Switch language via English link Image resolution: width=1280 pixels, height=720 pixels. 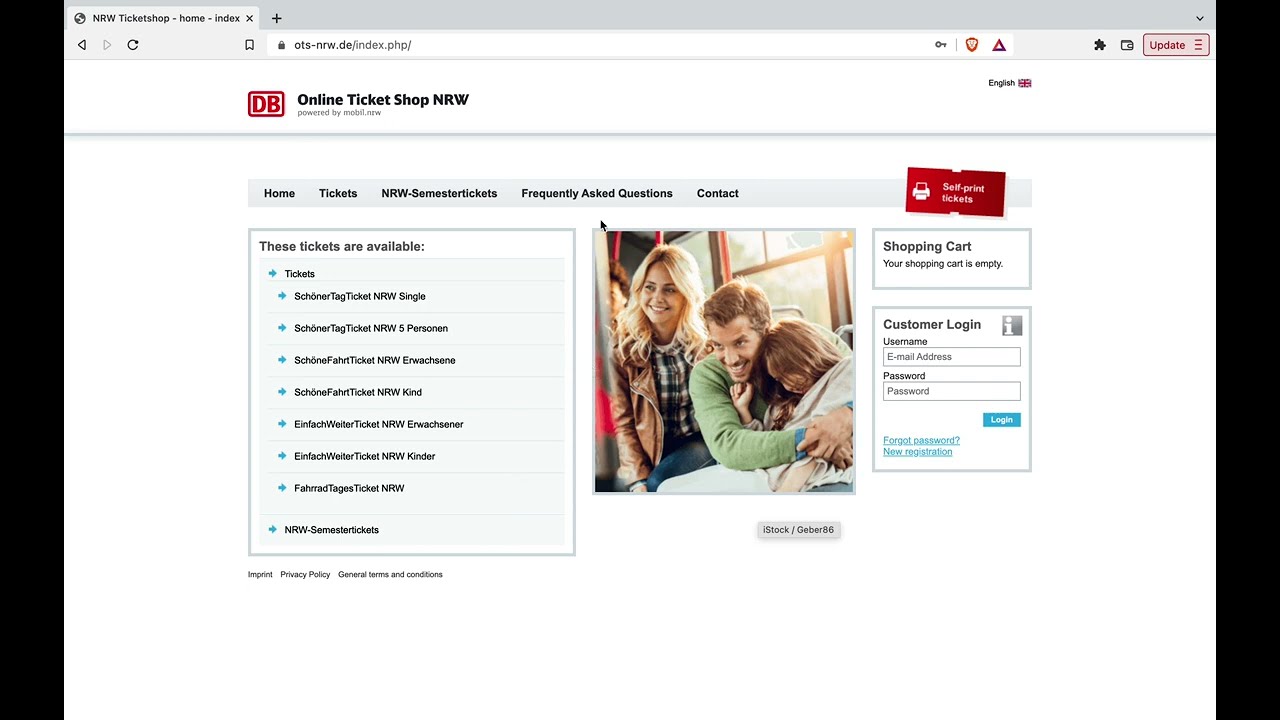click(x=1001, y=83)
